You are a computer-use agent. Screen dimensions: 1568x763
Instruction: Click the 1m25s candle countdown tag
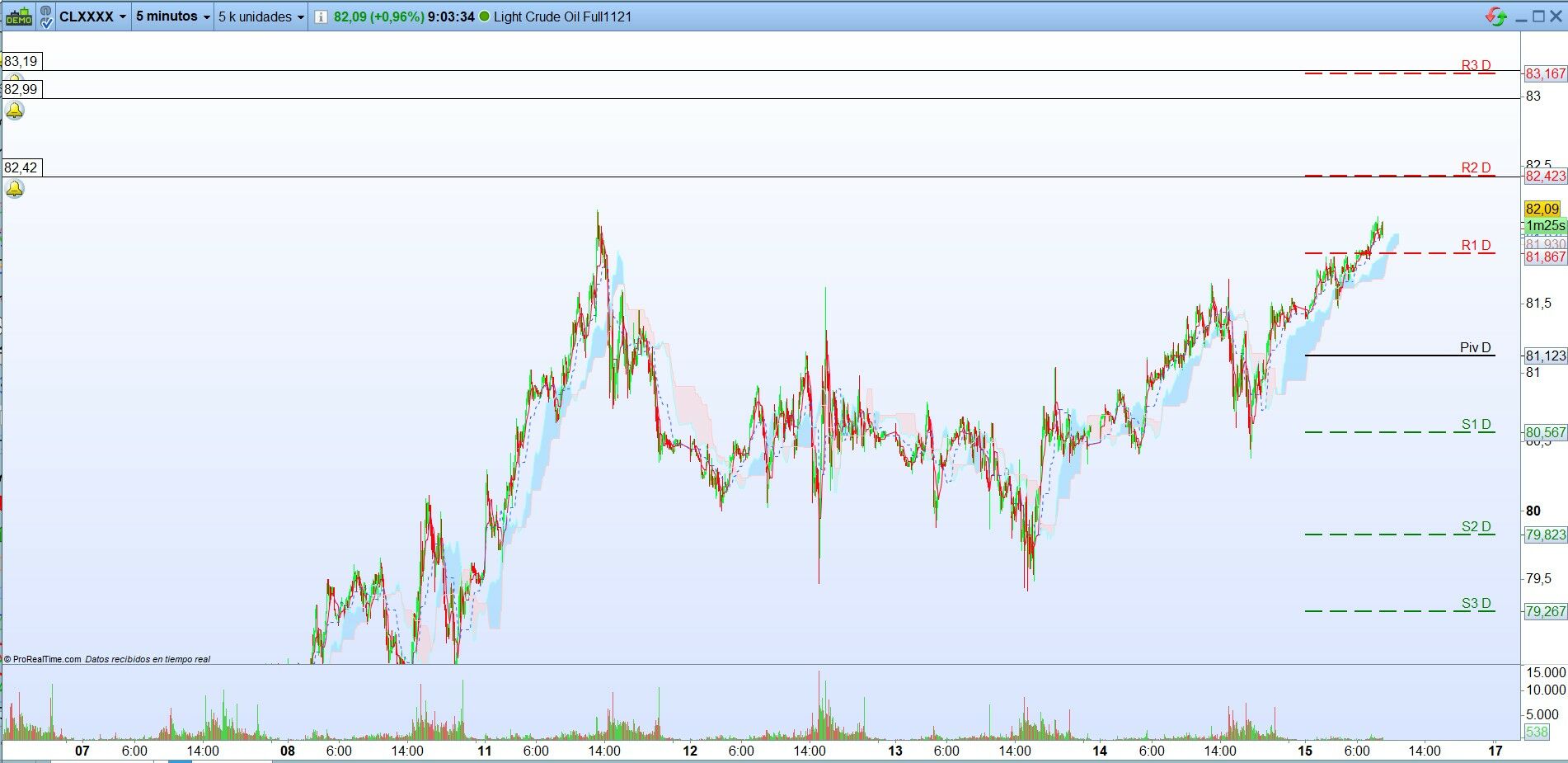[1544, 225]
